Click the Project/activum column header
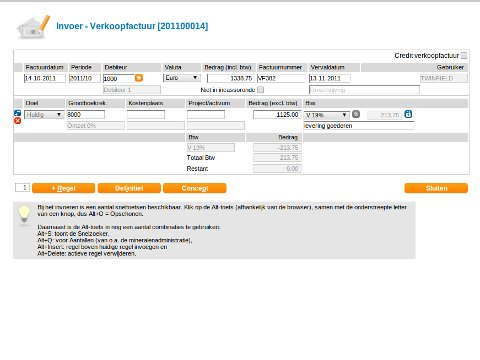Image resolution: width=480 pixels, height=360 pixels. pos(216,103)
